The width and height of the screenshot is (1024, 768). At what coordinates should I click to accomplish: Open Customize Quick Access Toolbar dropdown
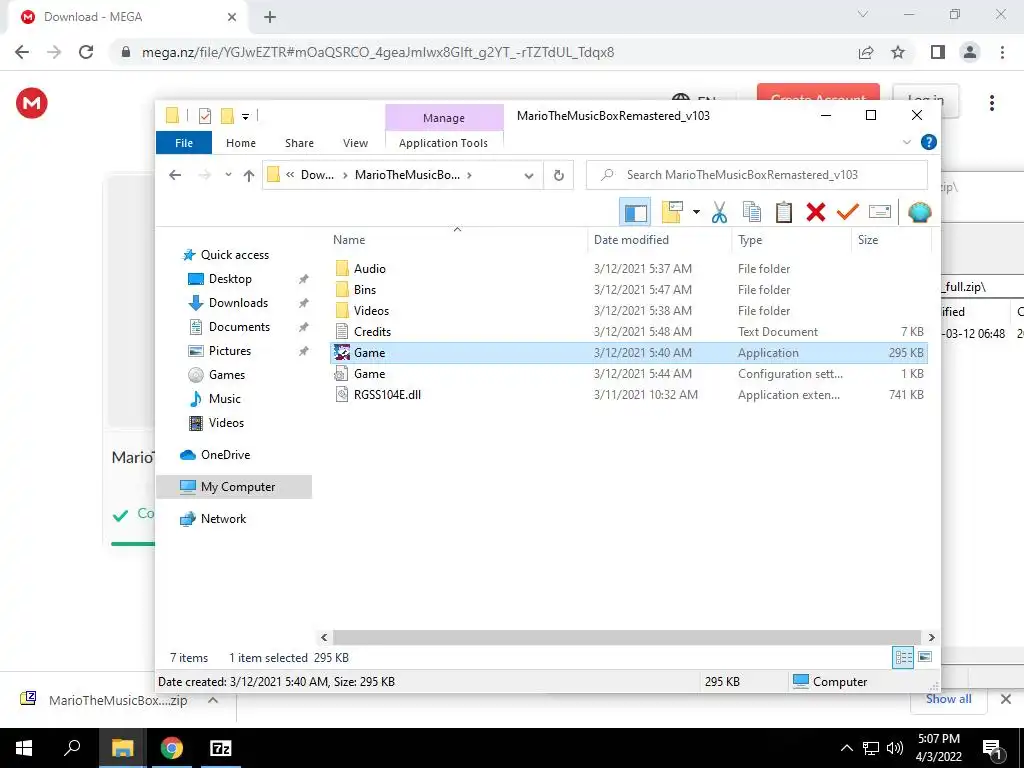(246, 117)
